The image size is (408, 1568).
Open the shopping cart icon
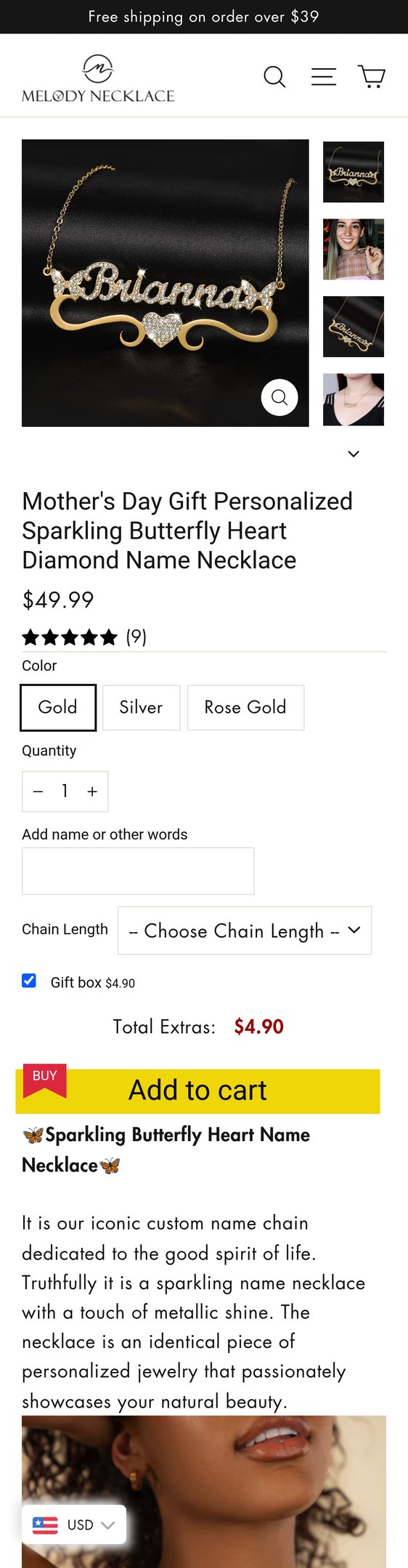372,76
